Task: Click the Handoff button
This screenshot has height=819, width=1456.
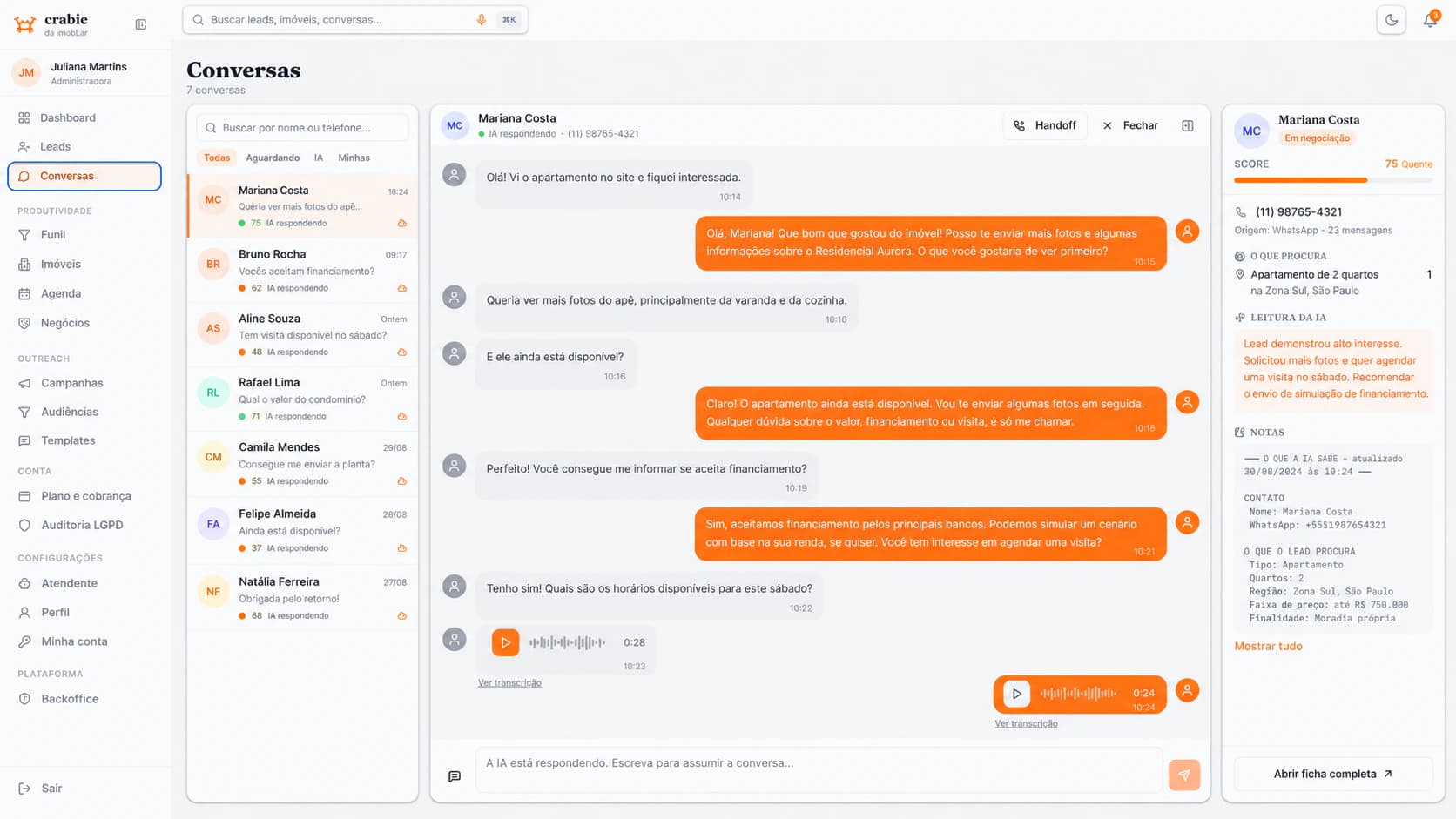Action: coord(1045,125)
